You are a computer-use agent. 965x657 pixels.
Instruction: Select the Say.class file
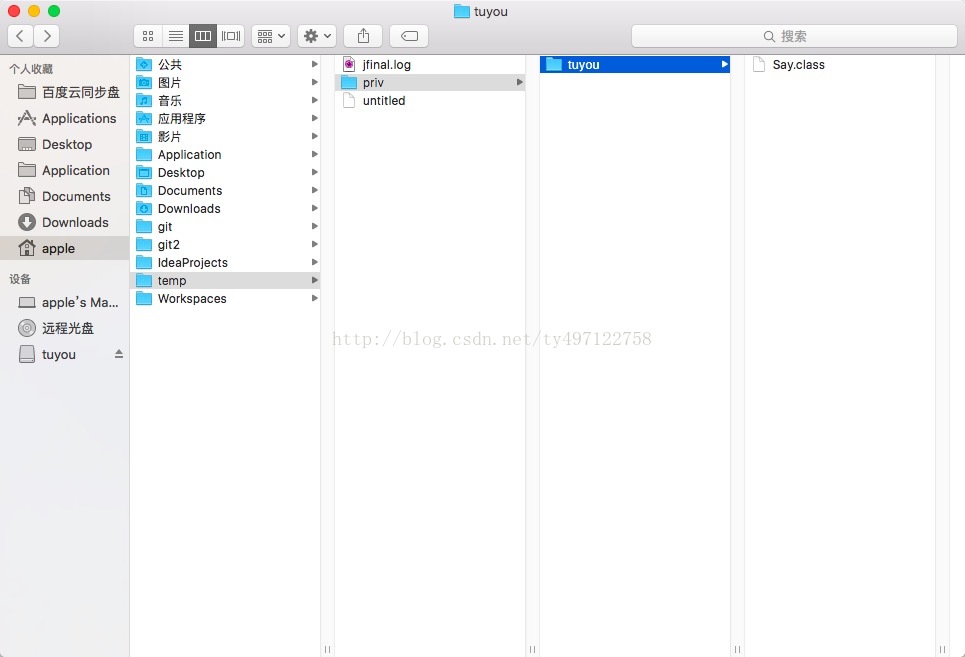click(x=840, y=64)
